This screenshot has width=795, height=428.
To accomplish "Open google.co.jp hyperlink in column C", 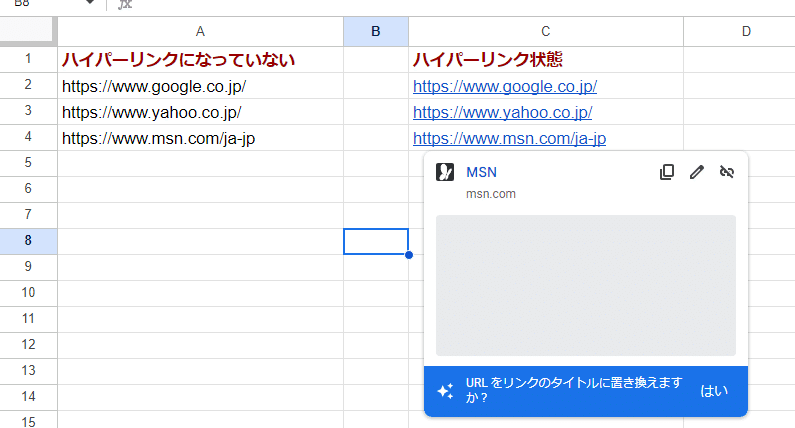I will pyautogui.click(x=505, y=86).
